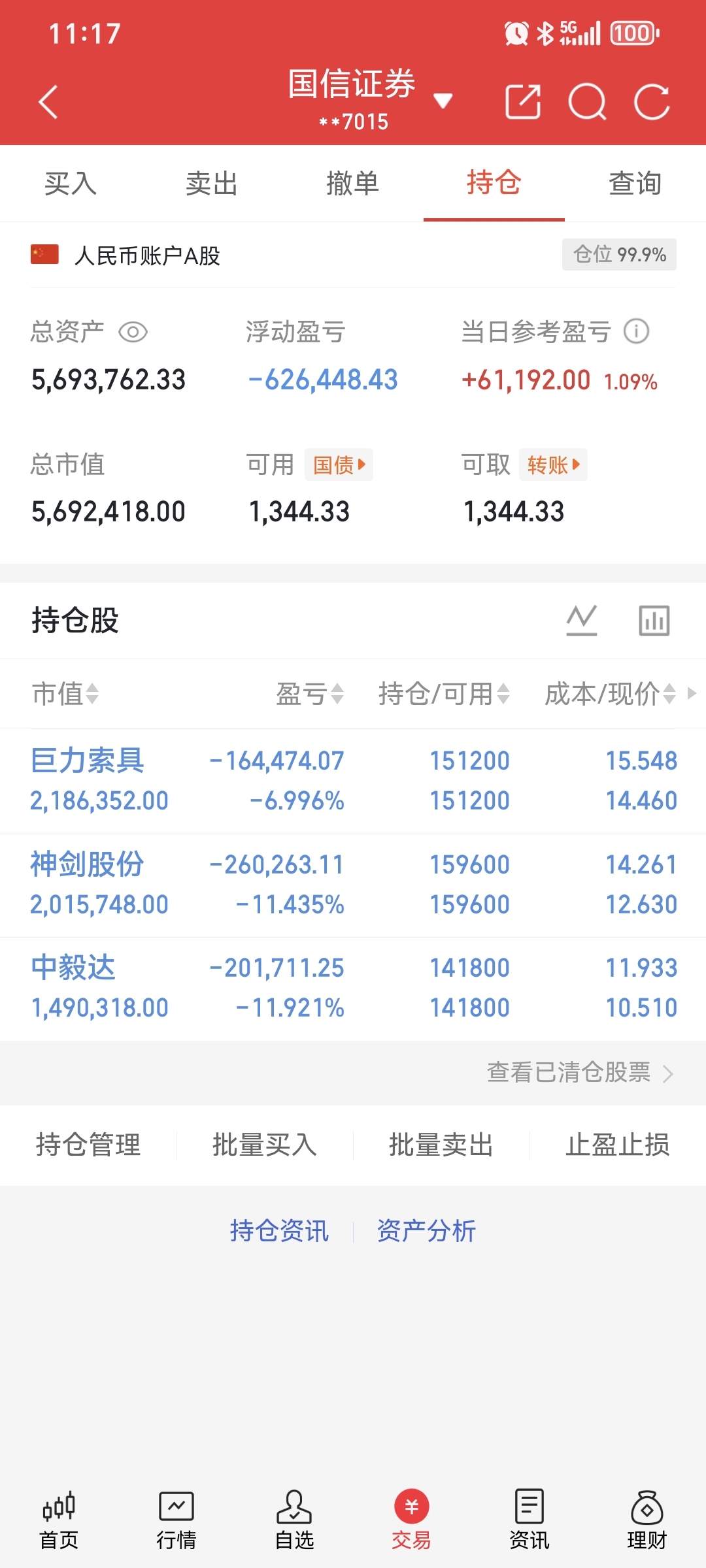The width and height of the screenshot is (706, 1568).
Task: Open the 巨力索具 holding row
Action: pyautogui.click(x=353, y=781)
